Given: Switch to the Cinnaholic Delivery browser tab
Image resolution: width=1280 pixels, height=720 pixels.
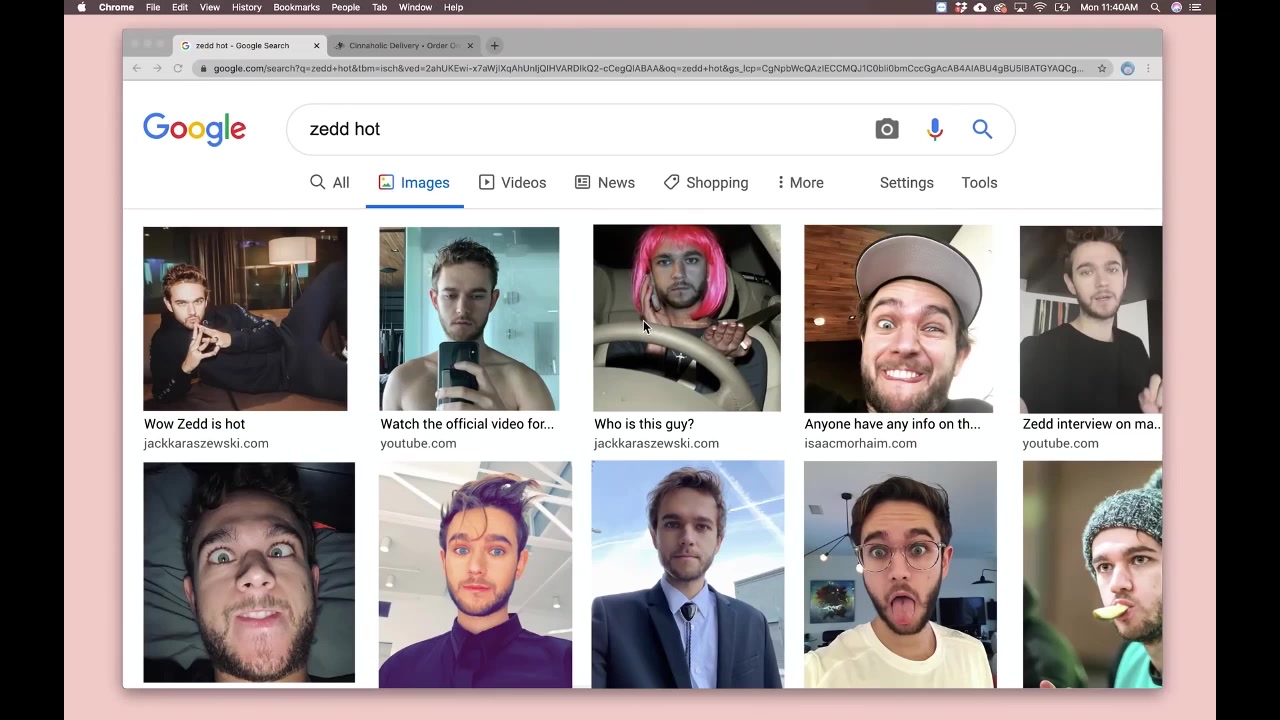Looking at the screenshot, I should click(403, 45).
